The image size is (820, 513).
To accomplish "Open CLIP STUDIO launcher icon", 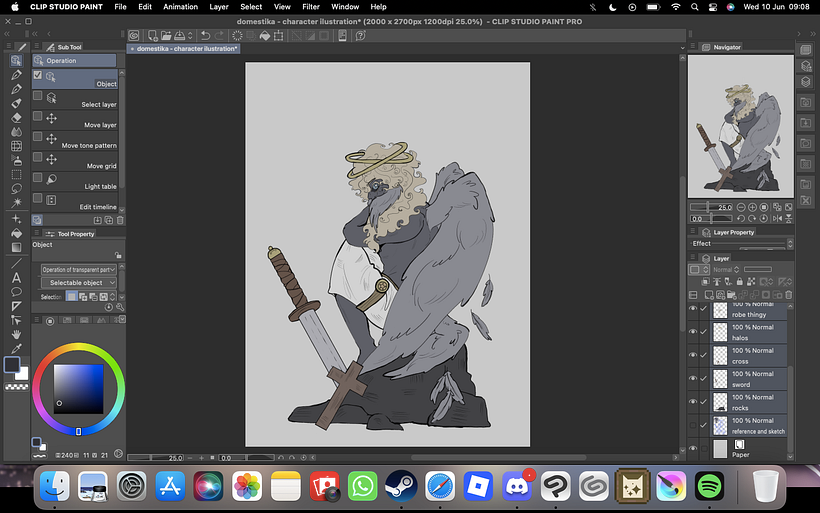I will [134, 36].
